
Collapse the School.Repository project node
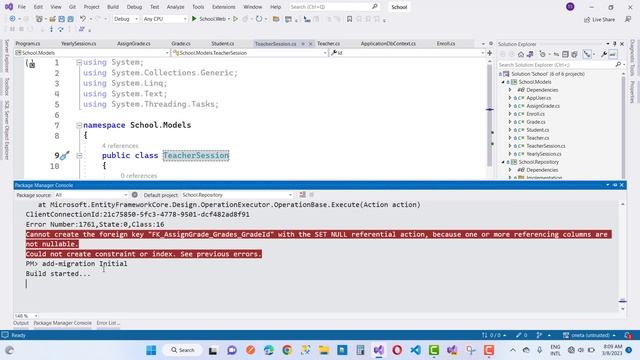503,162
